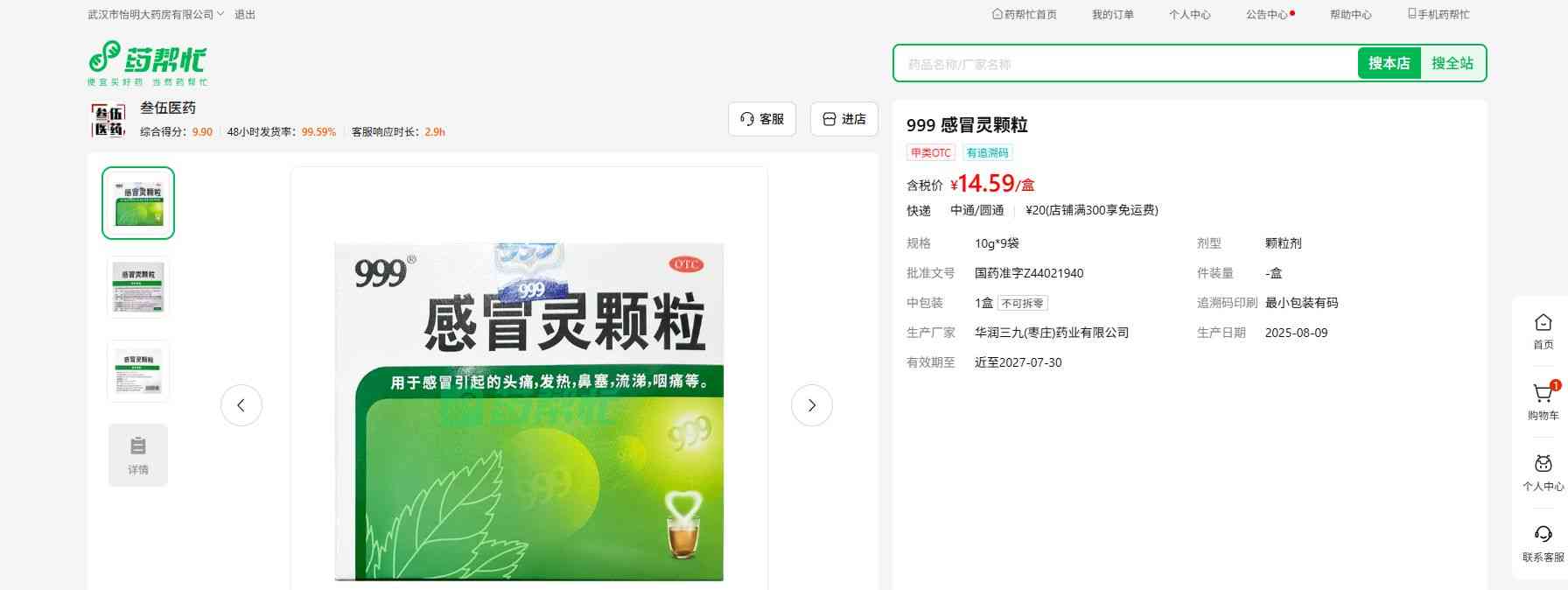
Task: Click the 药帮忙 logo
Action: [x=147, y=62]
